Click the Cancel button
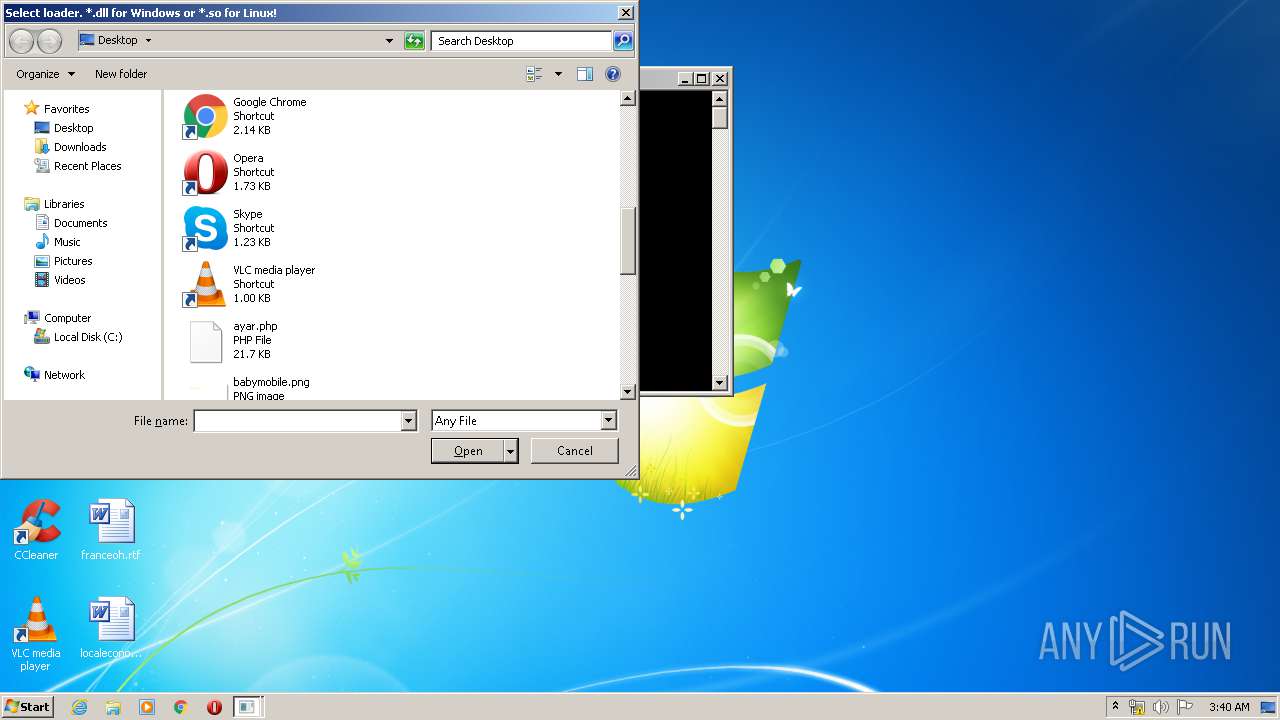 coord(574,451)
